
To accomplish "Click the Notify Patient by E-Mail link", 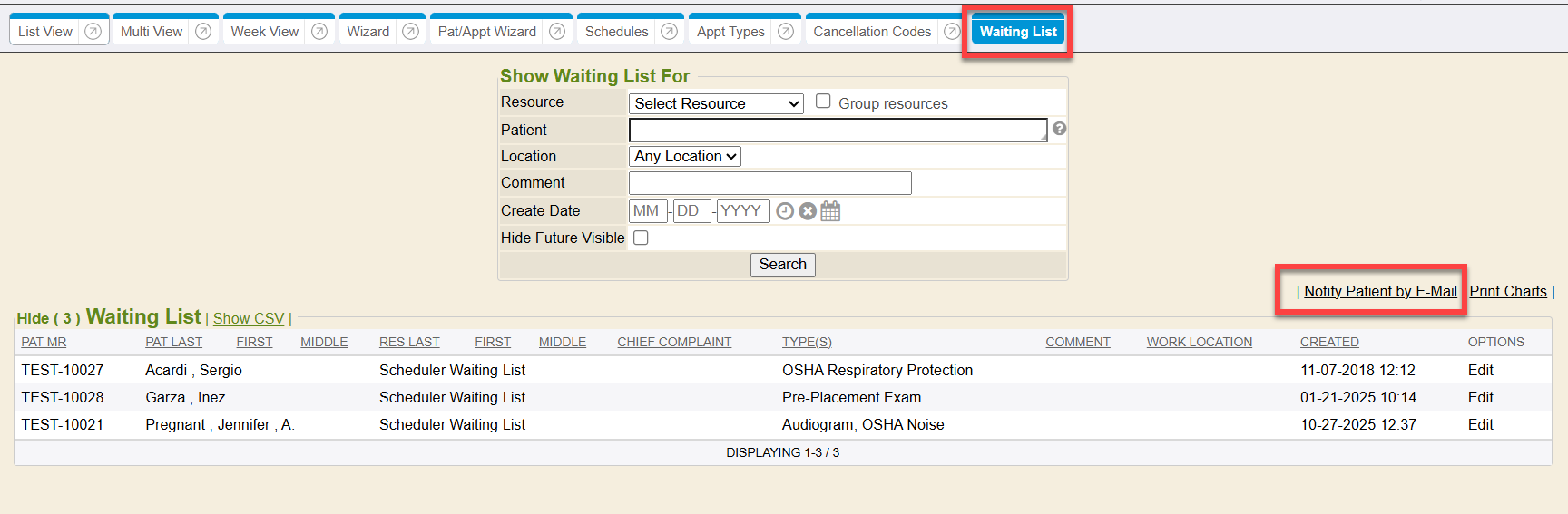I will pos(1379,291).
